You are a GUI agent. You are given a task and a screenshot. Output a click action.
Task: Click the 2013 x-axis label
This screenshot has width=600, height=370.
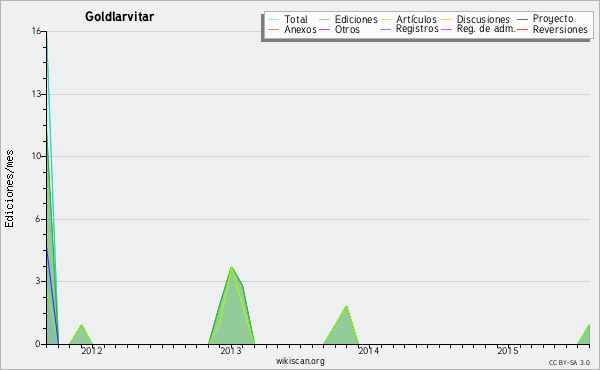pos(230,350)
